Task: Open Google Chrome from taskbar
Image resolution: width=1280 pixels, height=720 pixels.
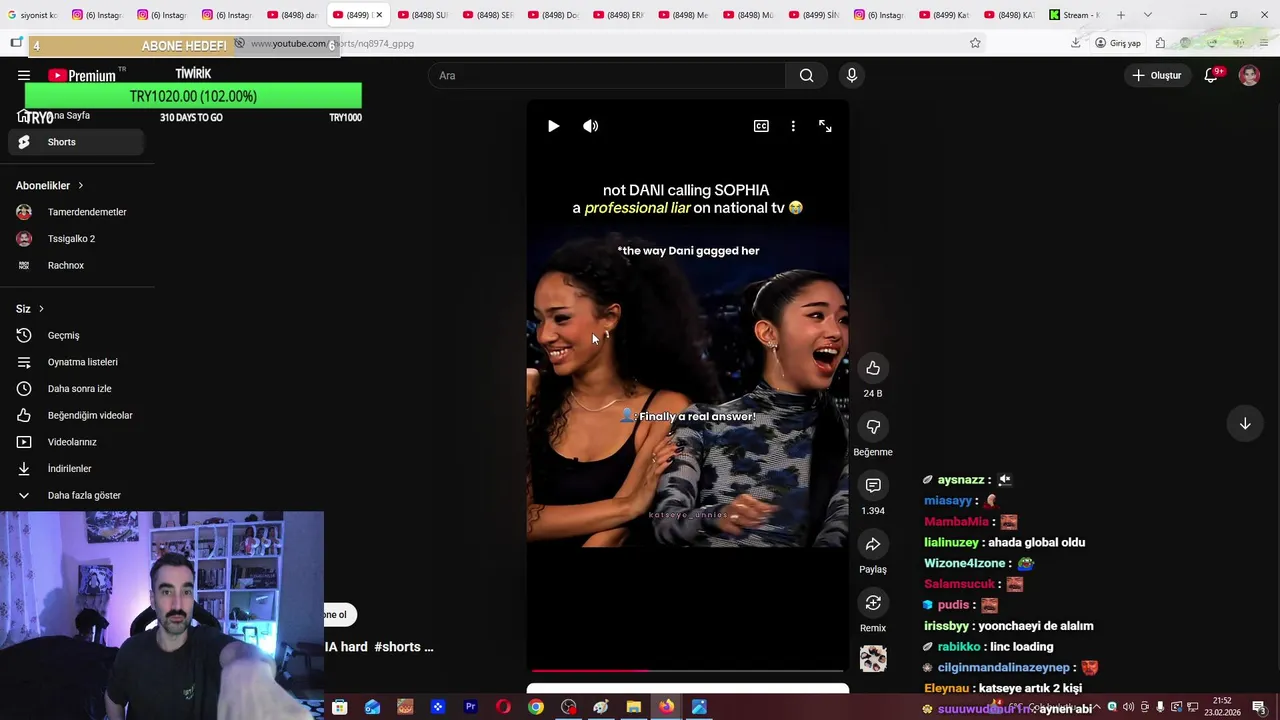Action: pos(536,707)
